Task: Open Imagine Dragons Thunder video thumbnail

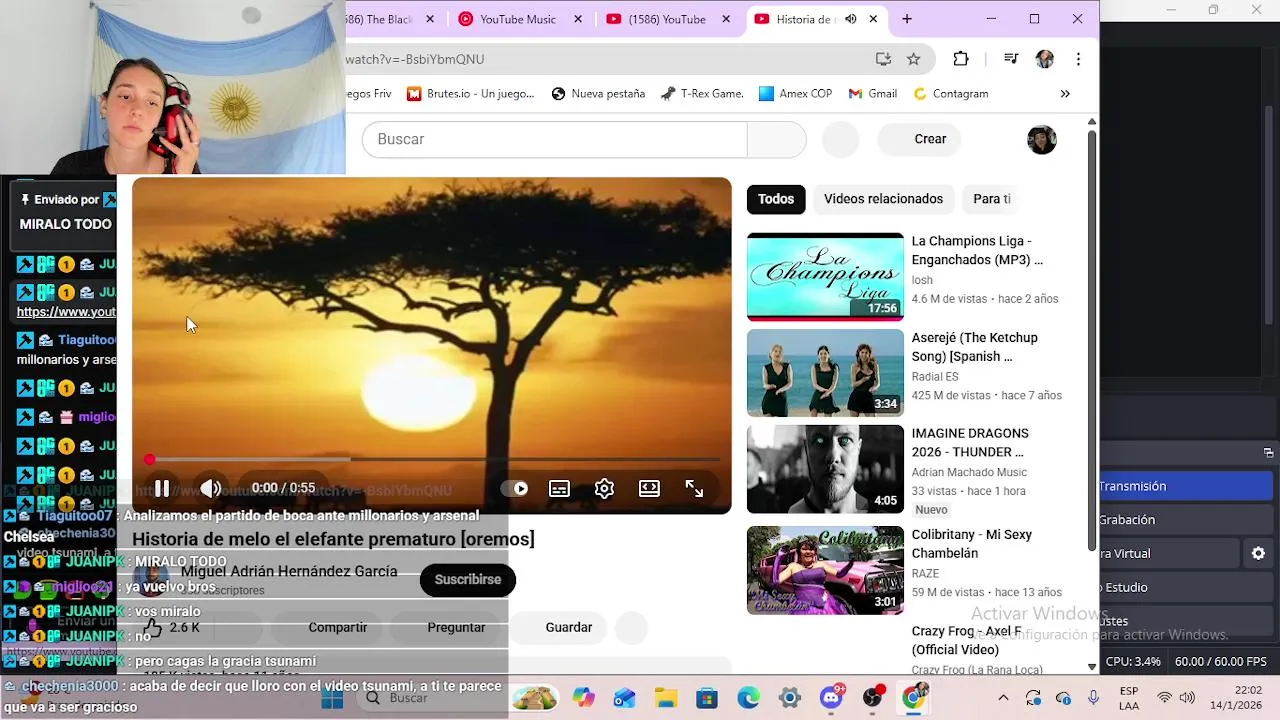Action: (825, 469)
